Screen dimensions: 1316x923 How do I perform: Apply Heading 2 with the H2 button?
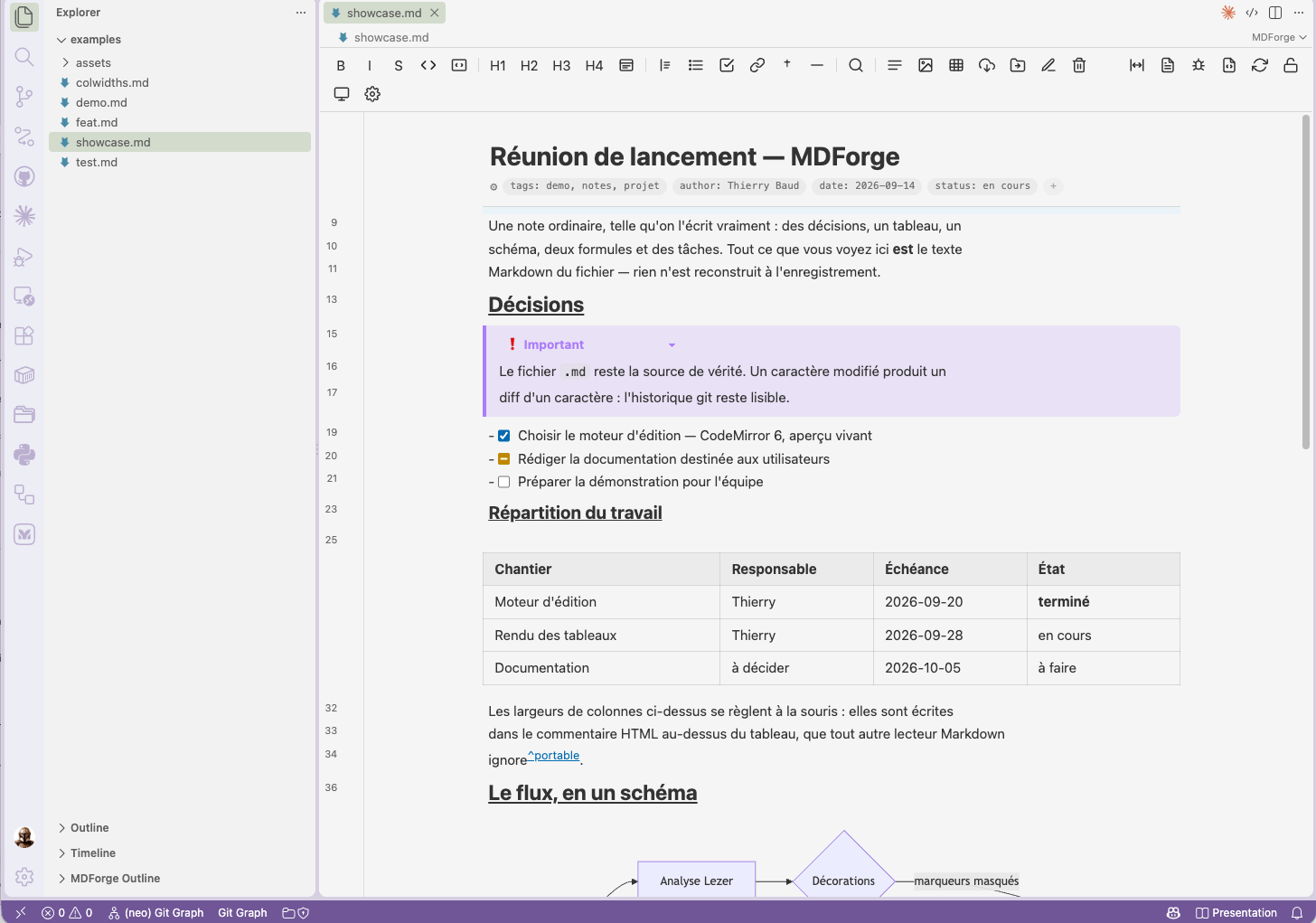530,65
